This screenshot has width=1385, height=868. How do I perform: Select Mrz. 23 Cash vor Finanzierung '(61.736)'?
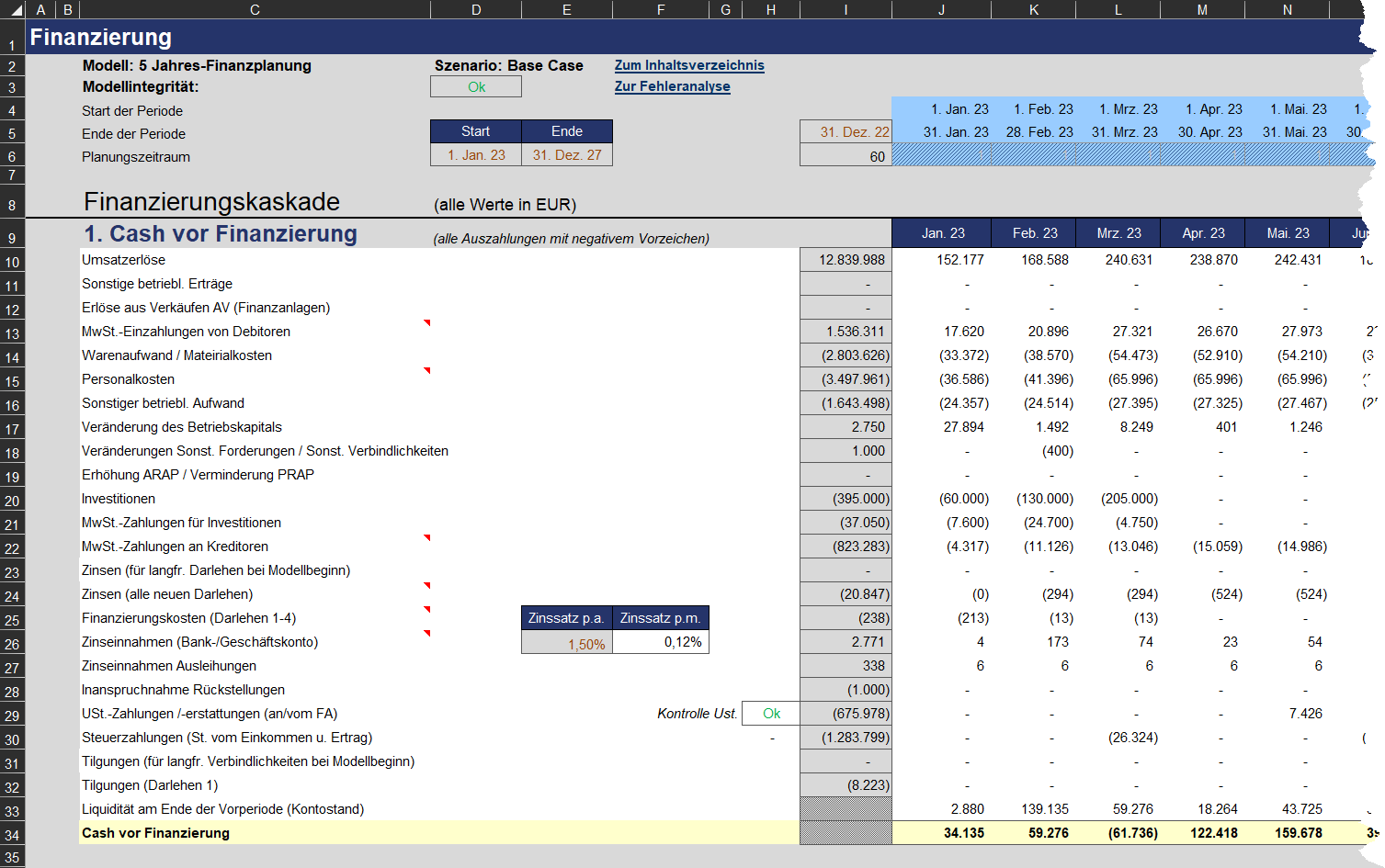(1118, 833)
